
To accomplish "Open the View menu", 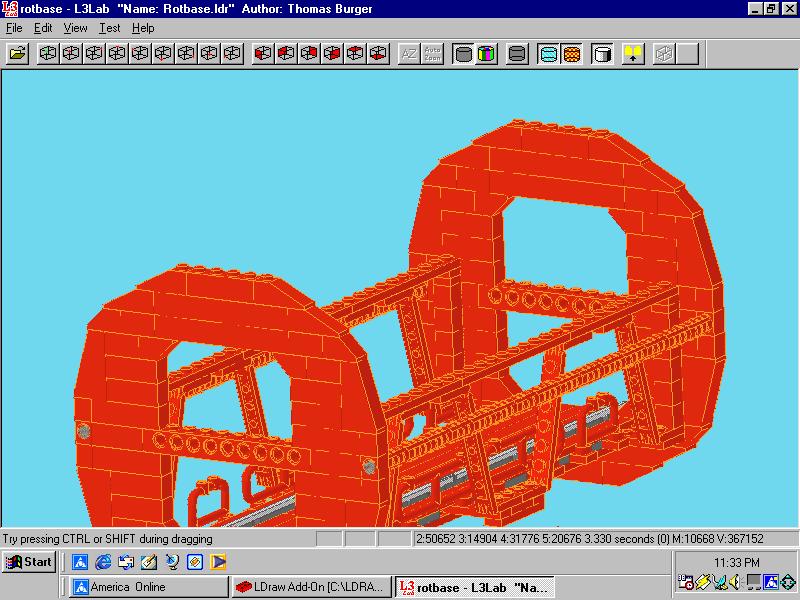I will click(x=75, y=28).
